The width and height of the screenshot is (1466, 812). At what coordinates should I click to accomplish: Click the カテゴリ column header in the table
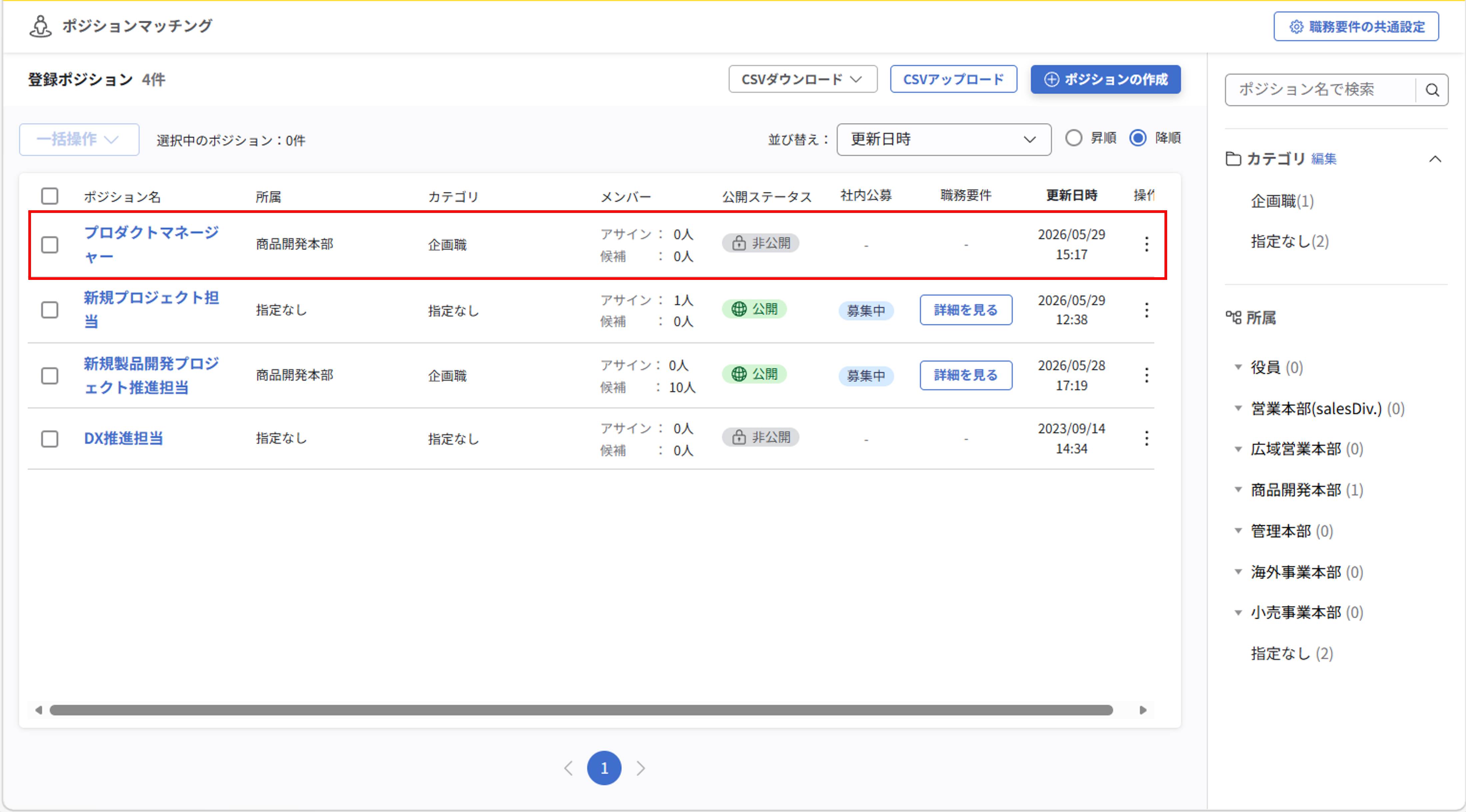[x=453, y=197]
